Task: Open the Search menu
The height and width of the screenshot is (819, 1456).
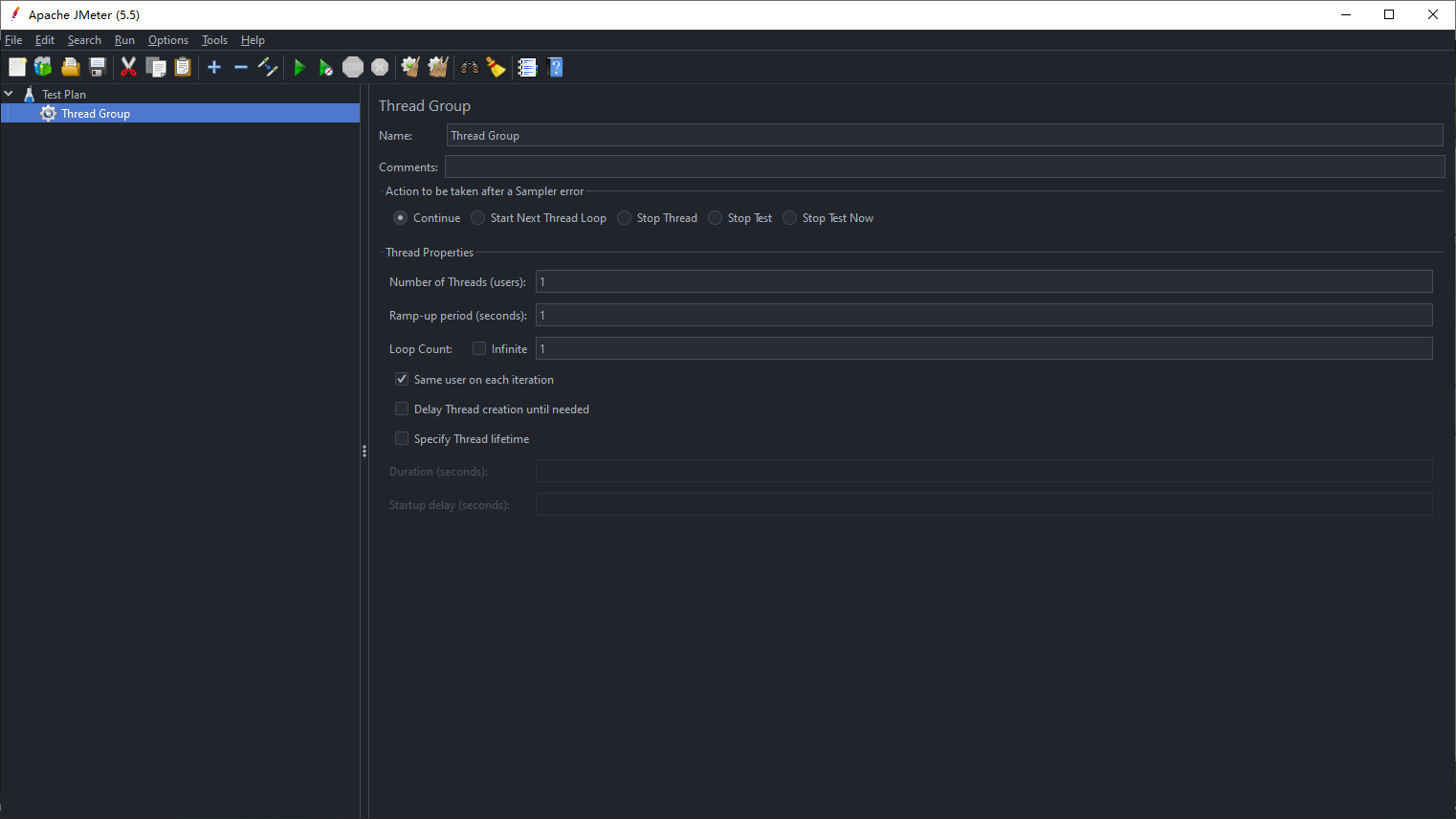Action: pyautogui.click(x=84, y=40)
